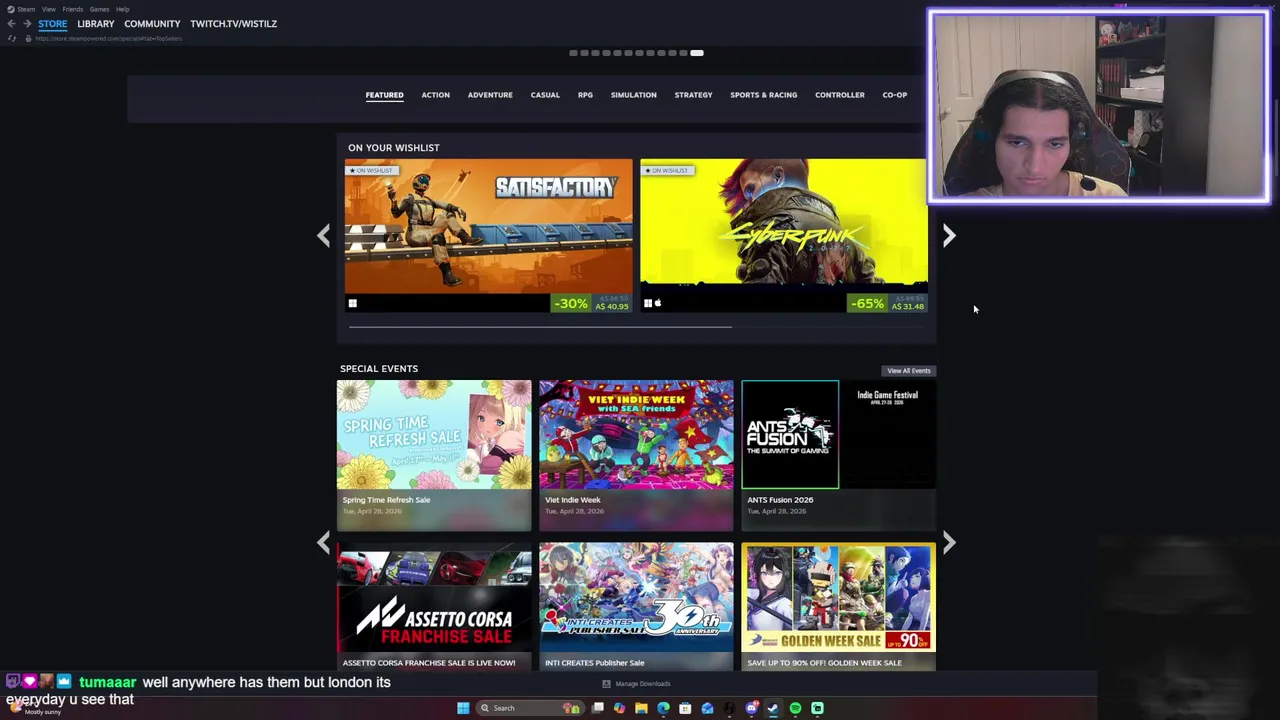Select the FEATURED category tab
This screenshot has height=720, width=1280.
(384, 95)
